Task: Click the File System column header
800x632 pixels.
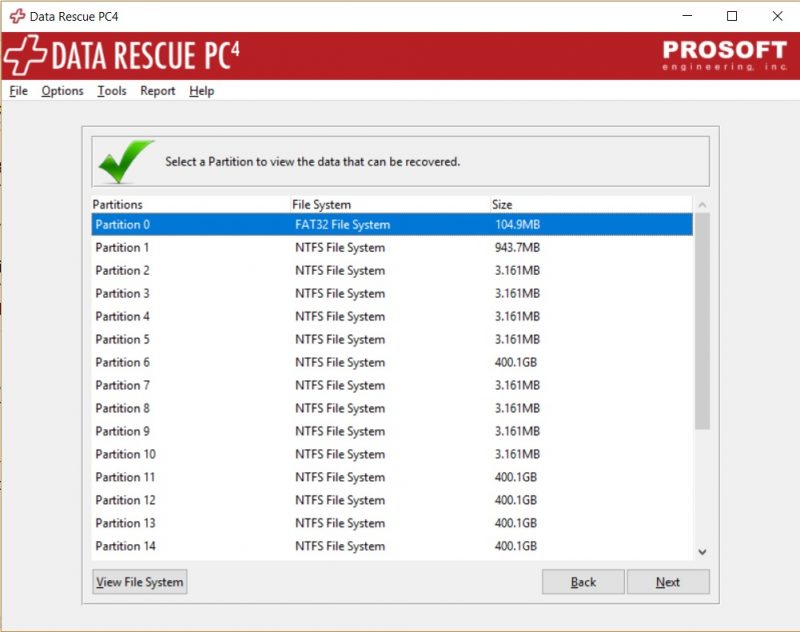Action: click(x=391, y=205)
